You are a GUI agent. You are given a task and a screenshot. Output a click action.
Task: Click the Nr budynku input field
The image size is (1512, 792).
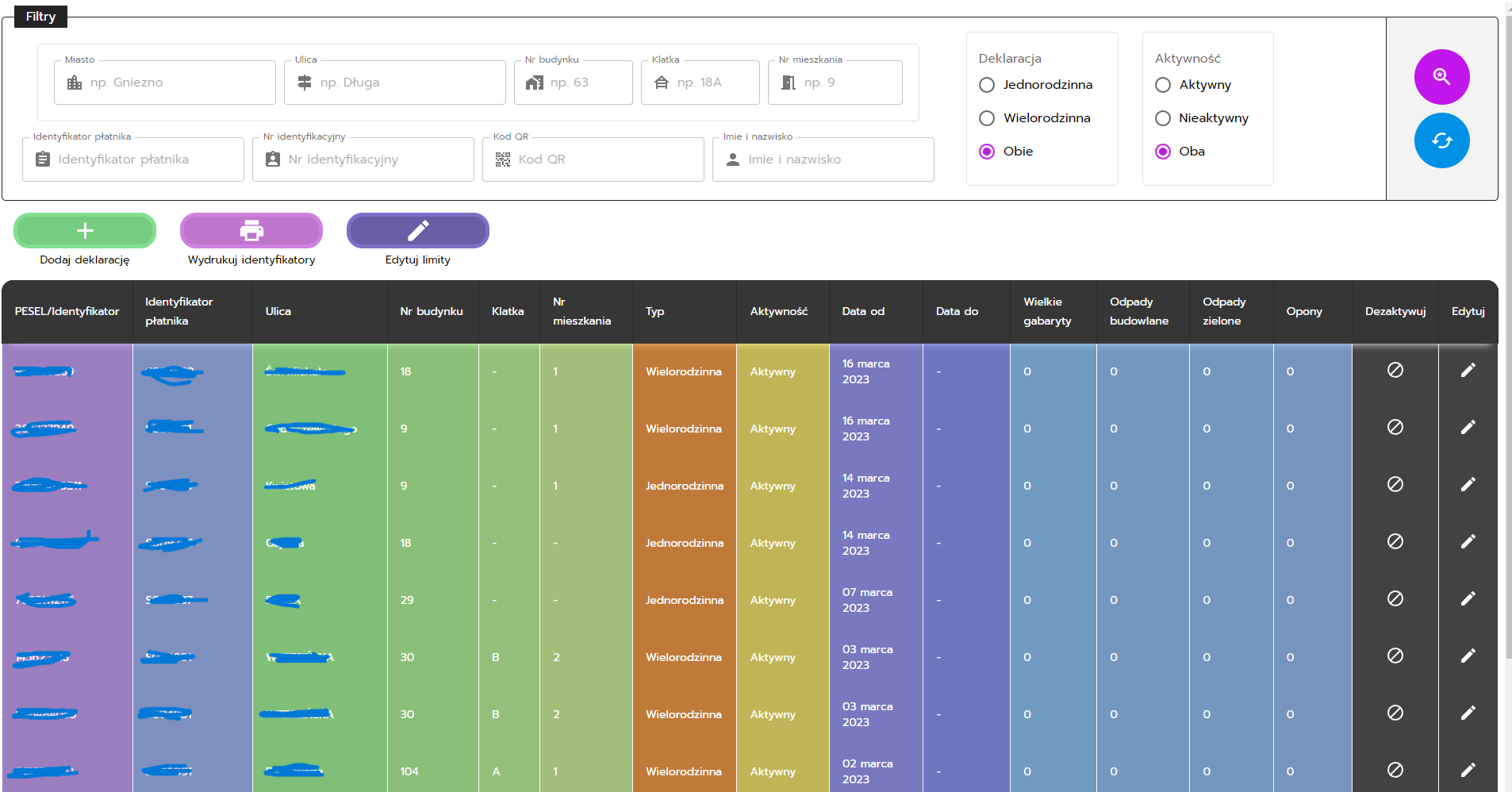574,83
